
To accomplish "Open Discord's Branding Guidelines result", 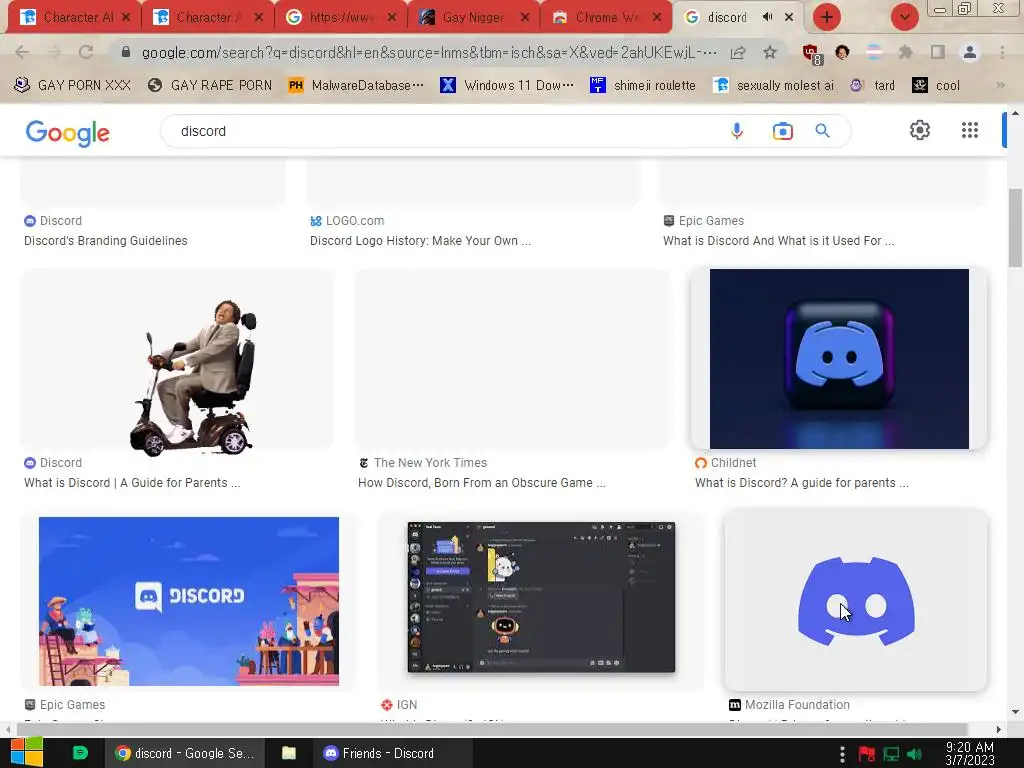I will point(106,241).
